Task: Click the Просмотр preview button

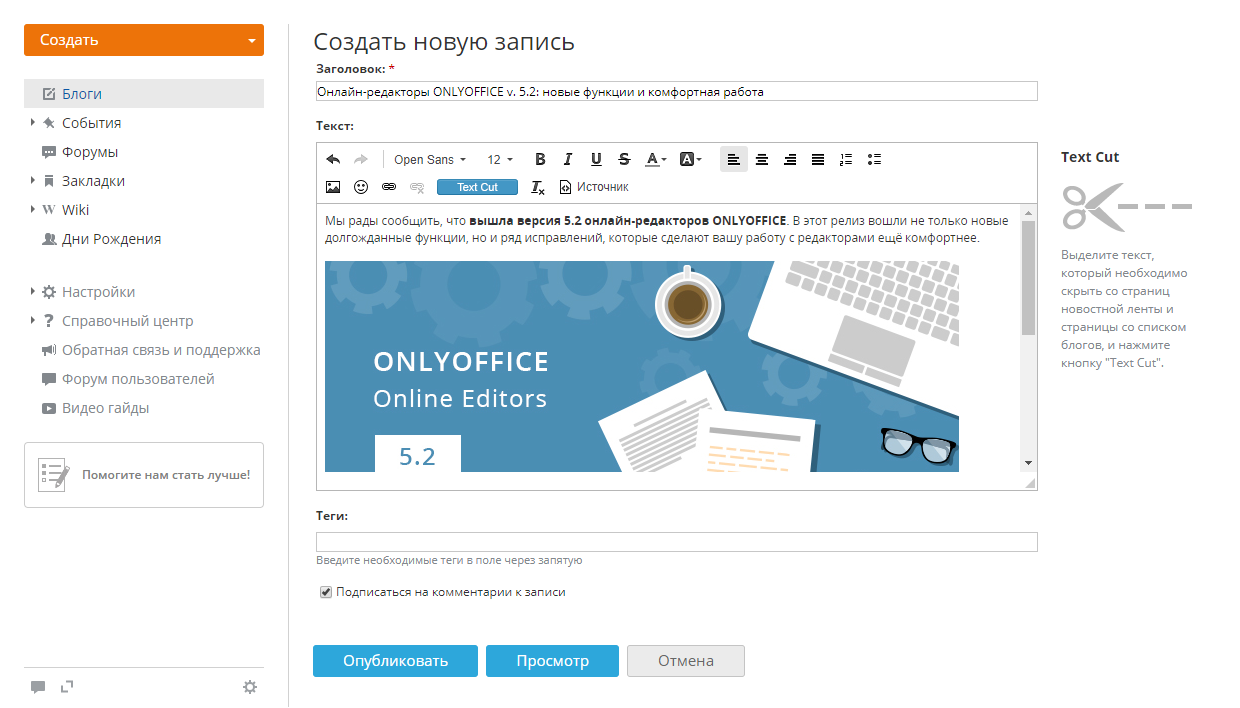Action: [x=552, y=661]
